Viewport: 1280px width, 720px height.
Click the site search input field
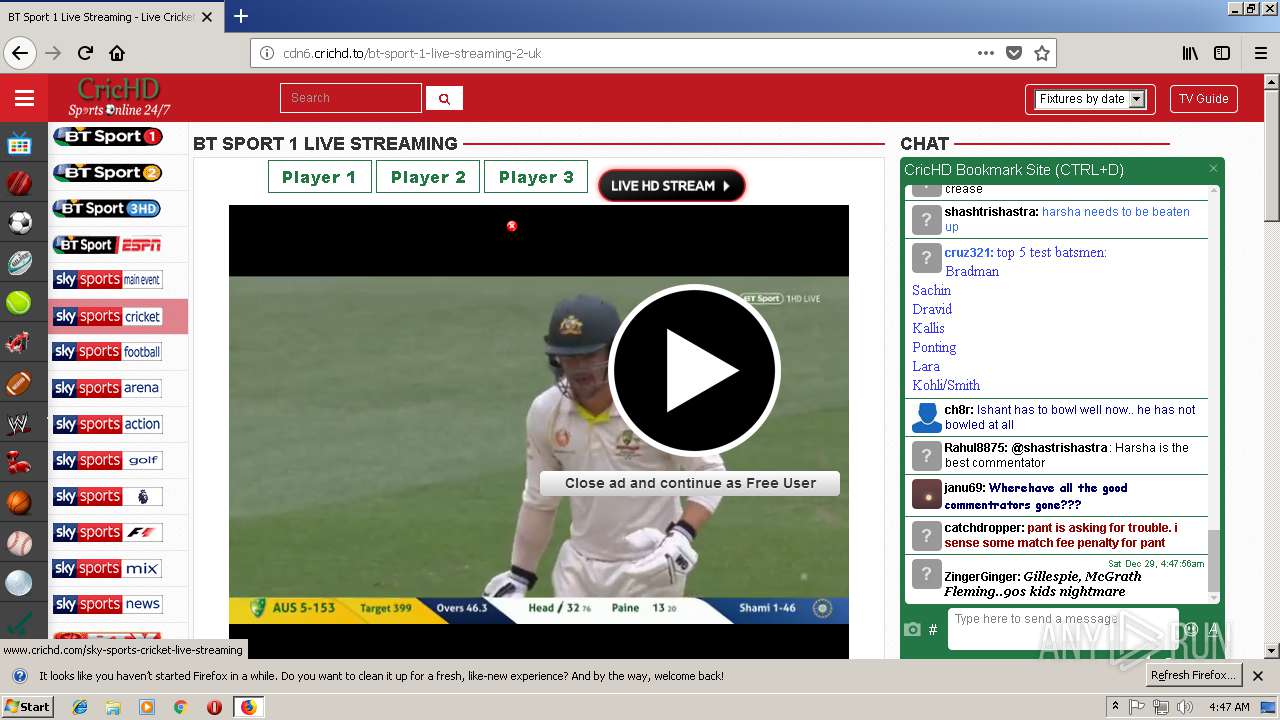351,98
